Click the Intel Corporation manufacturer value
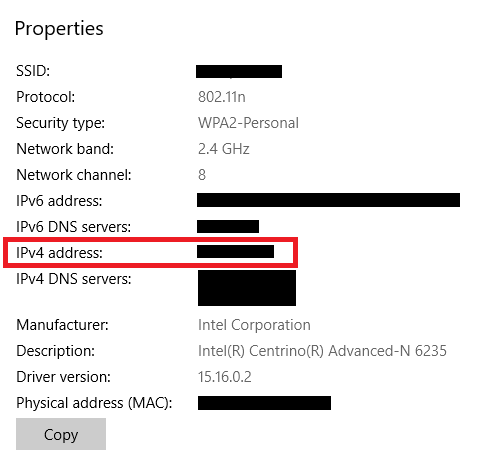The image size is (498, 464). pos(254,325)
